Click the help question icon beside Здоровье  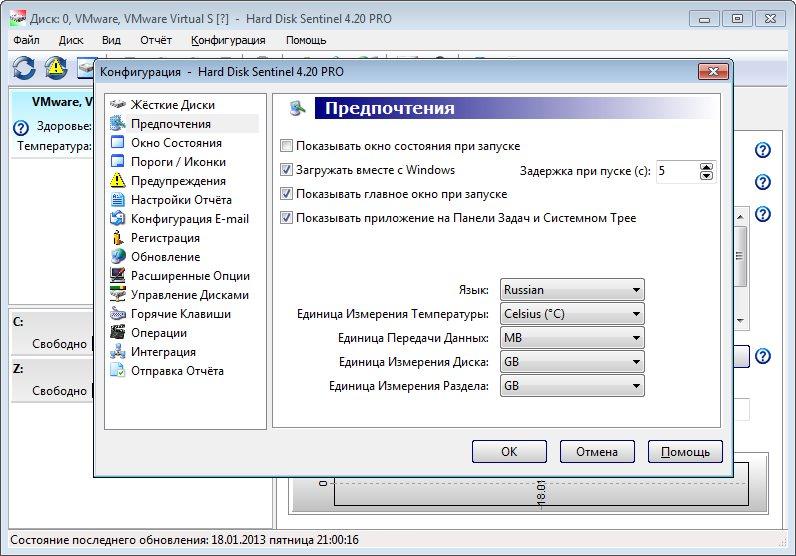point(21,127)
